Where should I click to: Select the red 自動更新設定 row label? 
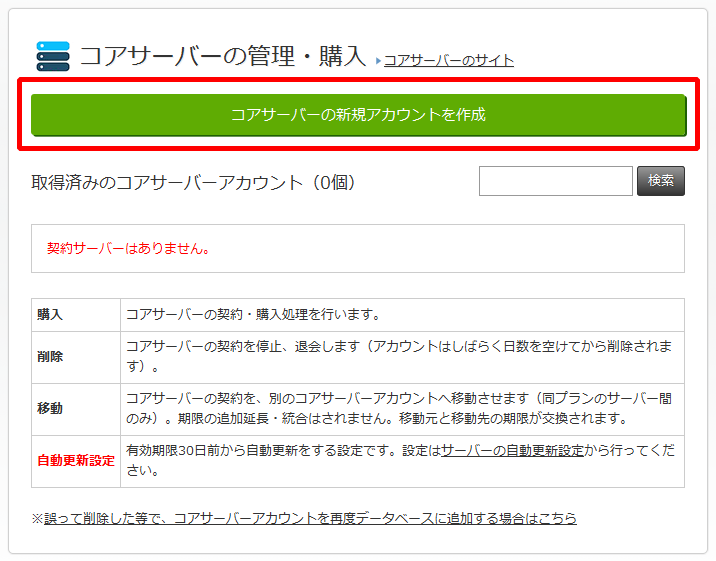click(76, 461)
